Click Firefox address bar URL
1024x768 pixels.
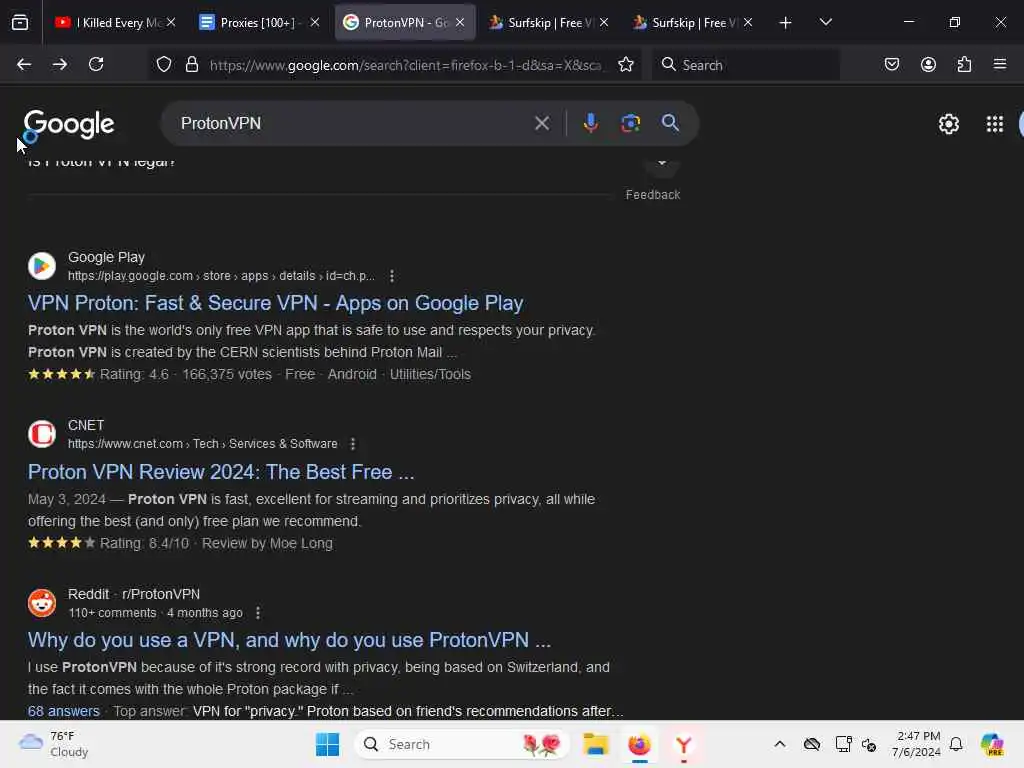click(x=405, y=65)
